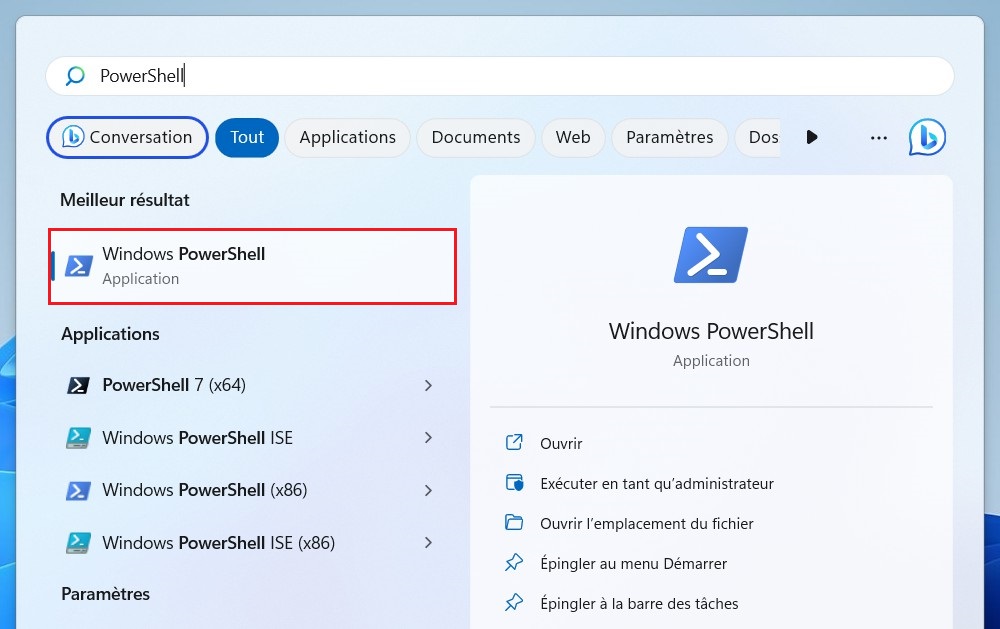
Task: Expand options for Windows PowerShell ISE (x86)
Action: pyautogui.click(x=429, y=543)
